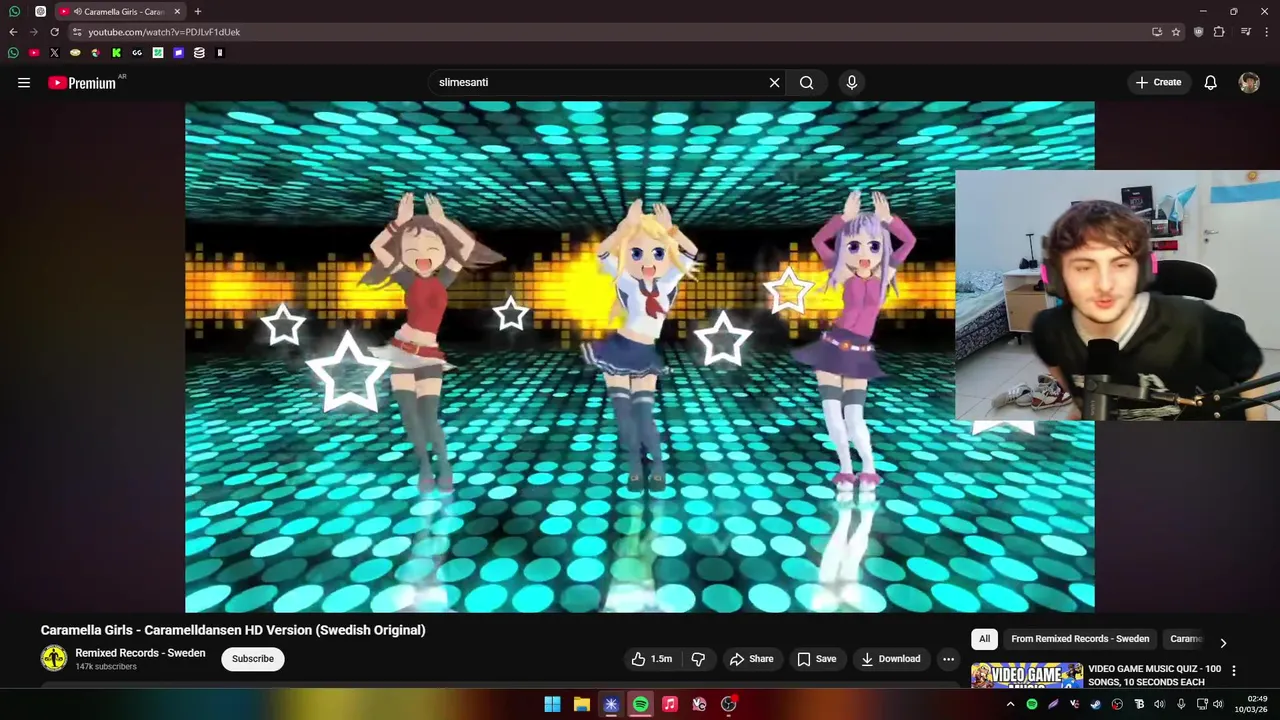Open the YouTube guide hamburger menu
The height and width of the screenshot is (720, 1280).
click(24, 83)
